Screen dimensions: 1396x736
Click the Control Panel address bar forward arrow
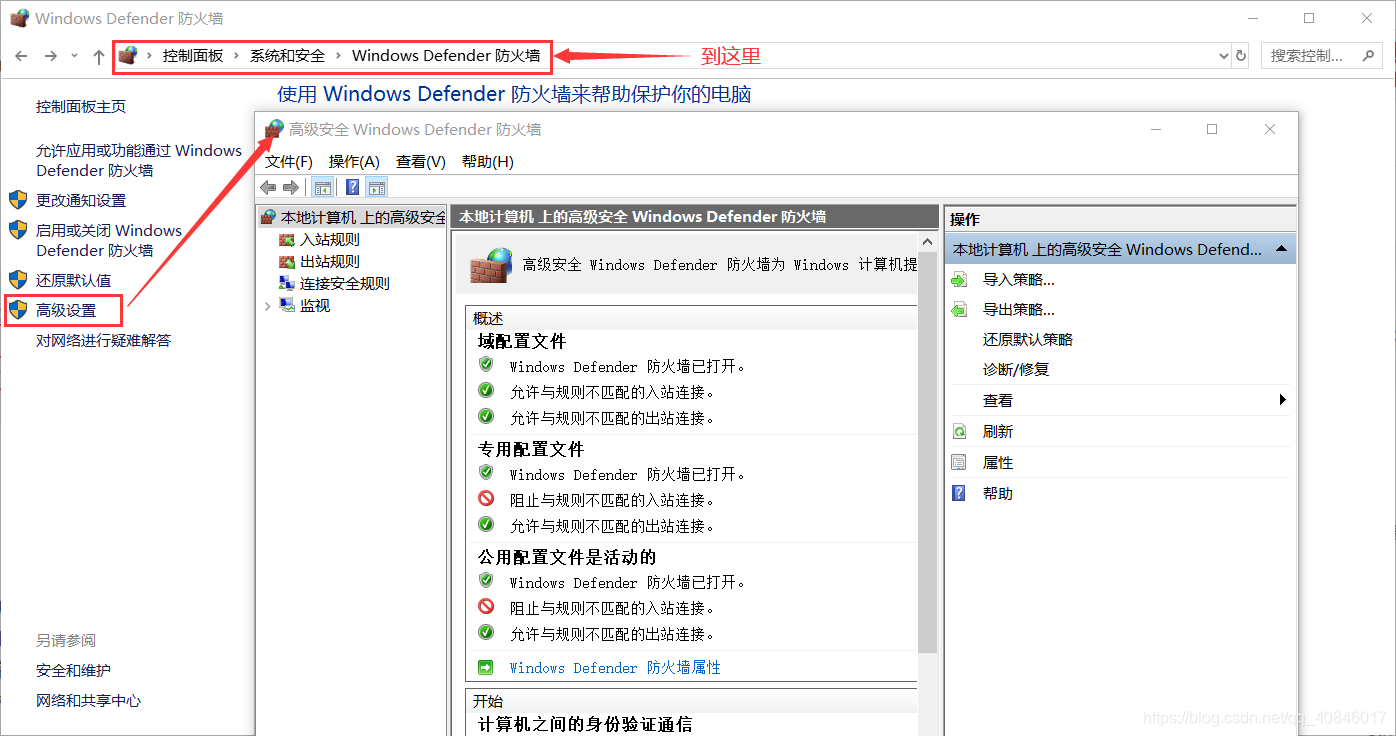point(51,56)
